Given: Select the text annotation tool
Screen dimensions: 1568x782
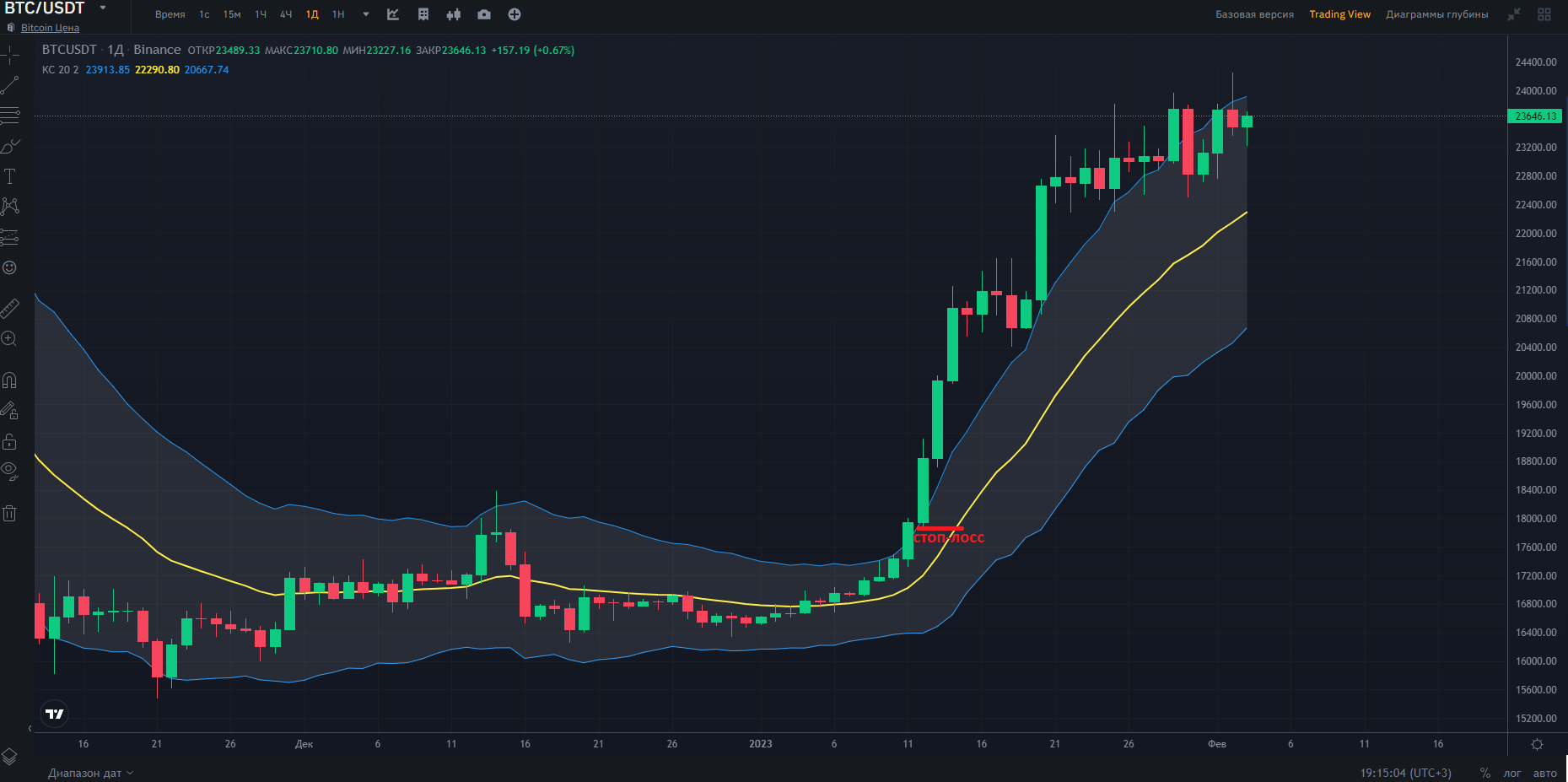Looking at the screenshot, I should pos(10,176).
